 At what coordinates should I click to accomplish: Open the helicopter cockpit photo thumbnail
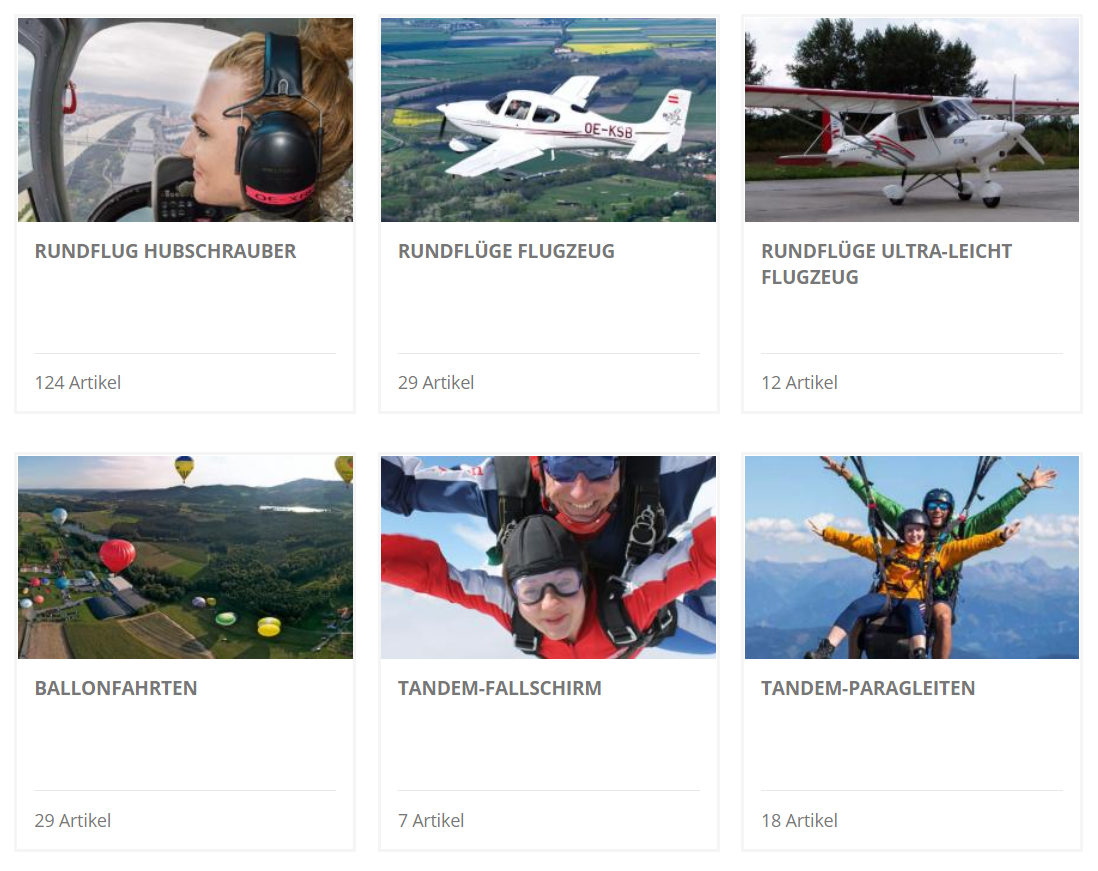point(185,120)
